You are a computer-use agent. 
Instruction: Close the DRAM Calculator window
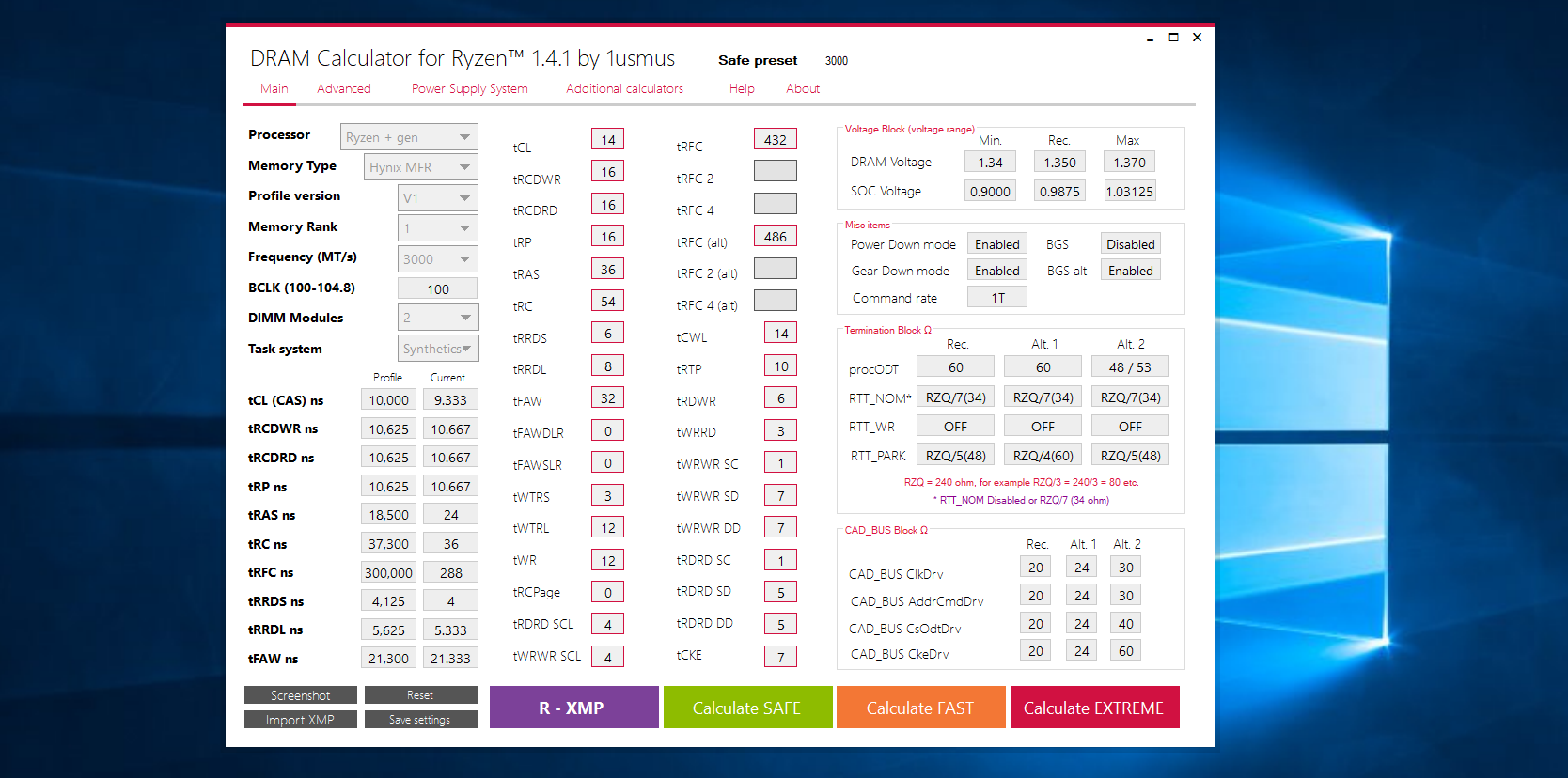[x=1197, y=38]
